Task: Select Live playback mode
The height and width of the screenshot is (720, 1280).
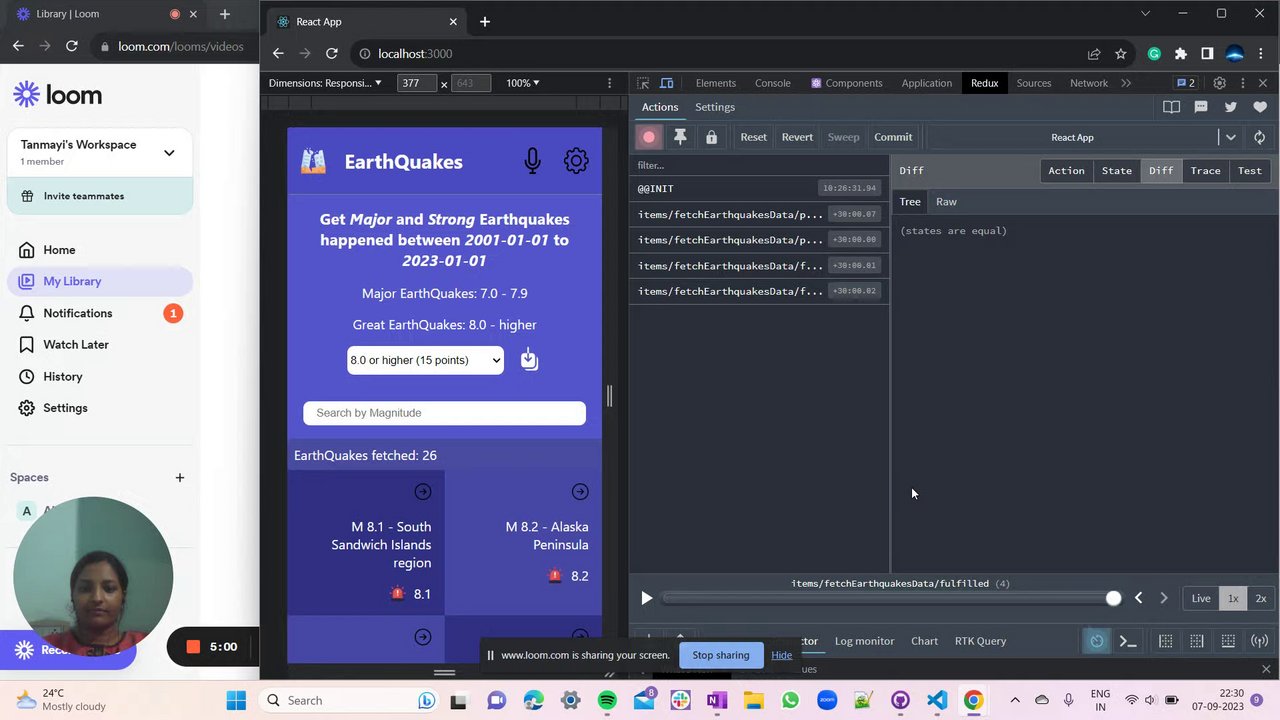Action: 1201,598
